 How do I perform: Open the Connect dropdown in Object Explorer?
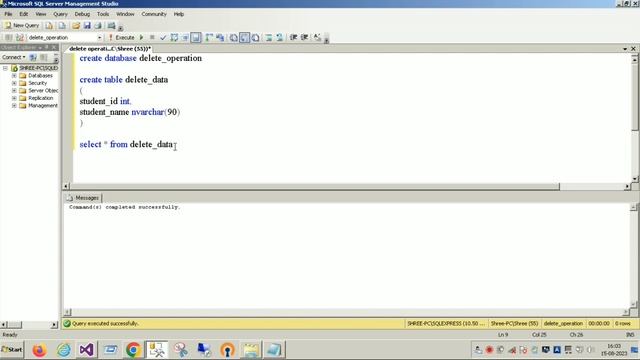(13, 57)
